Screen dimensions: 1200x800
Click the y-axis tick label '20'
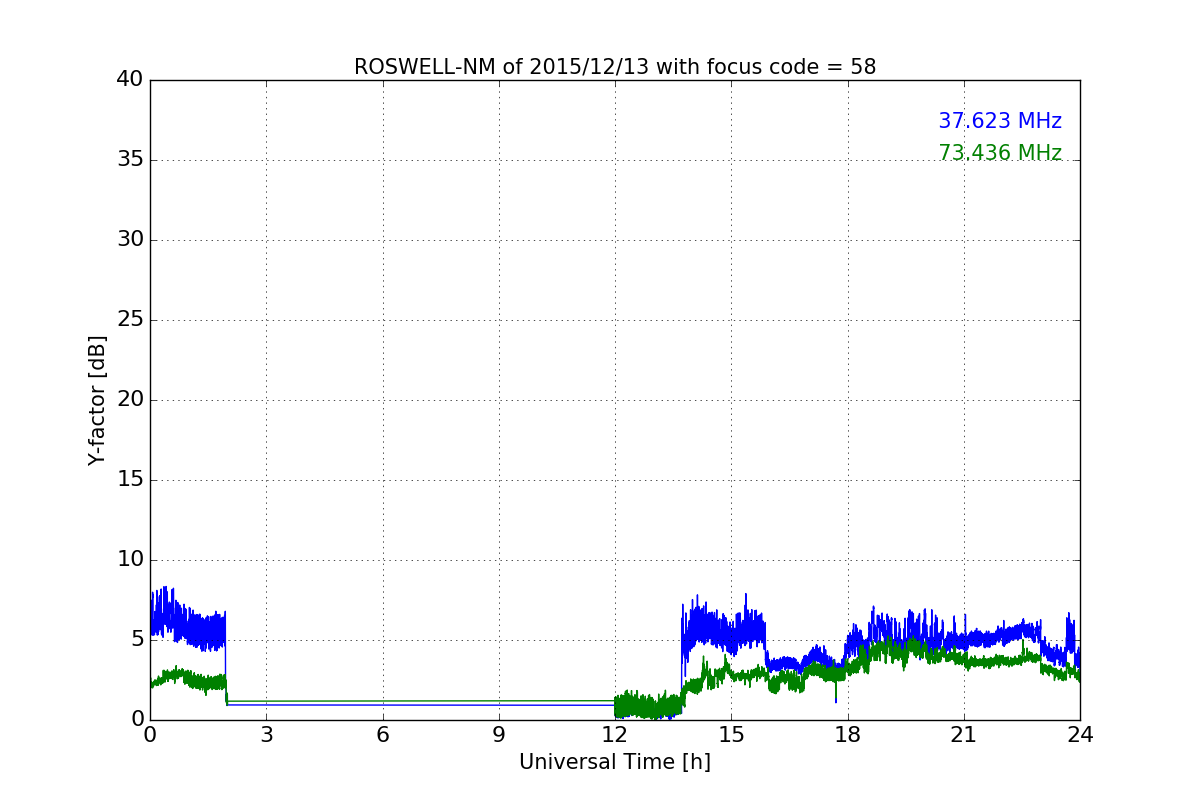tap(131, 400)
